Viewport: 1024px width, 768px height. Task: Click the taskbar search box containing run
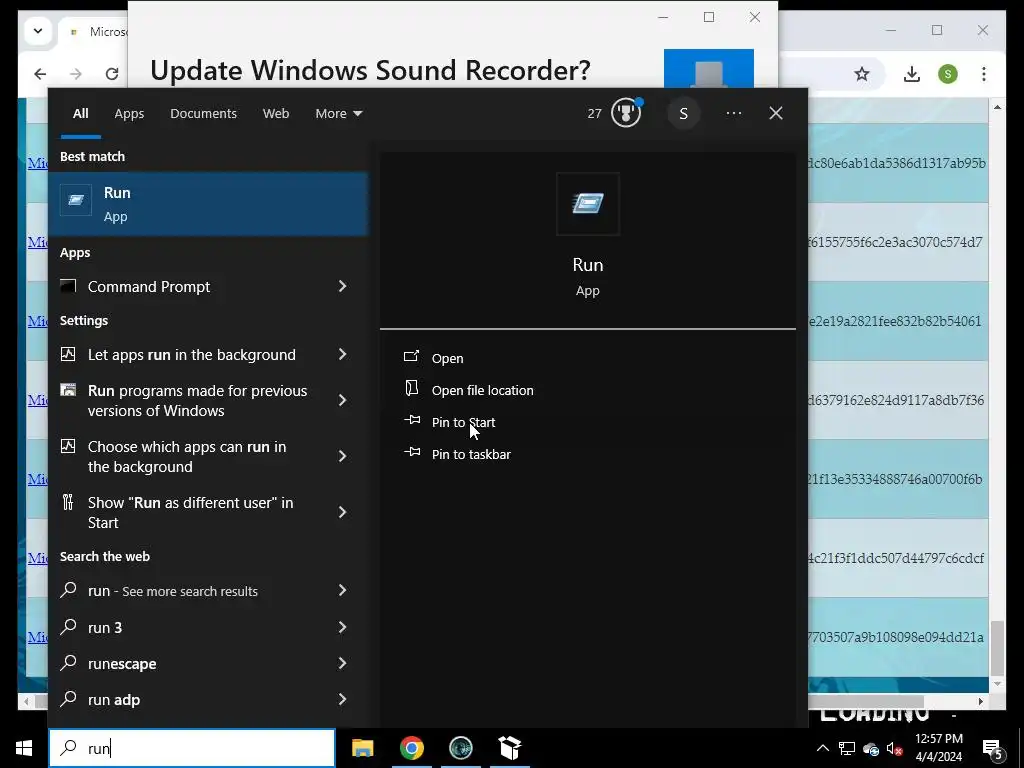tap(192, 748)
